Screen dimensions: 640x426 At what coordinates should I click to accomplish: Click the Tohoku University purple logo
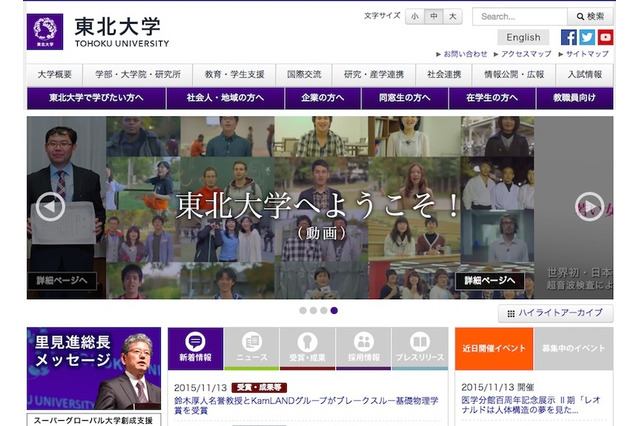[x=45, y=32]
